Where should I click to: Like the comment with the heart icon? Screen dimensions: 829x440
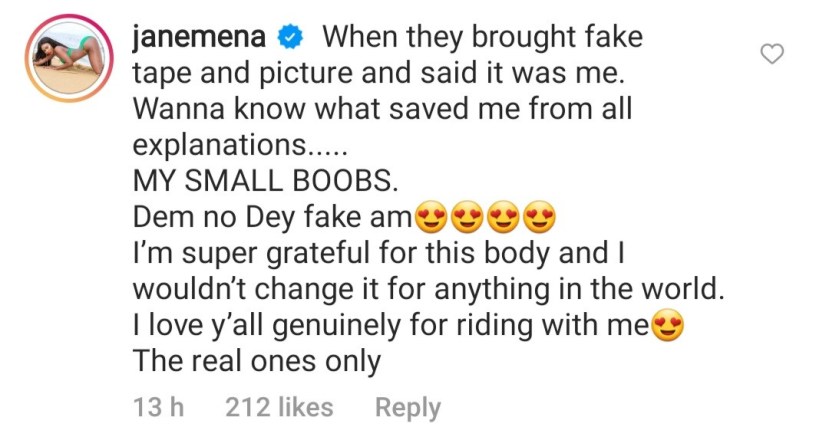(x=771, y=54)
